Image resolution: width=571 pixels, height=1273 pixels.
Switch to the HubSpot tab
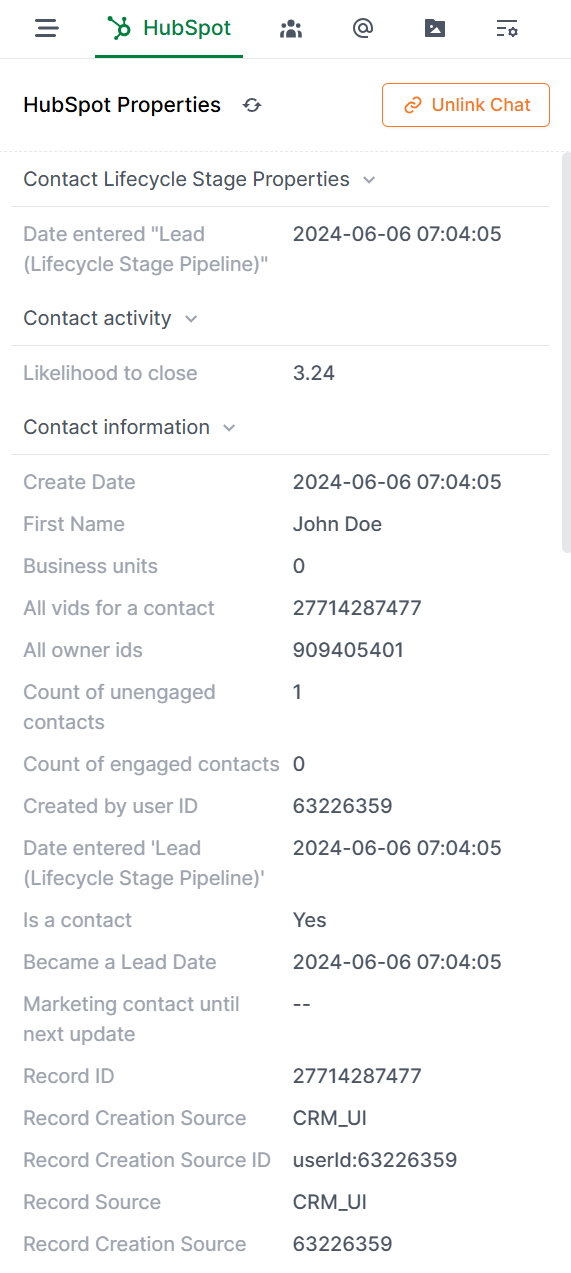coord(169,28)
